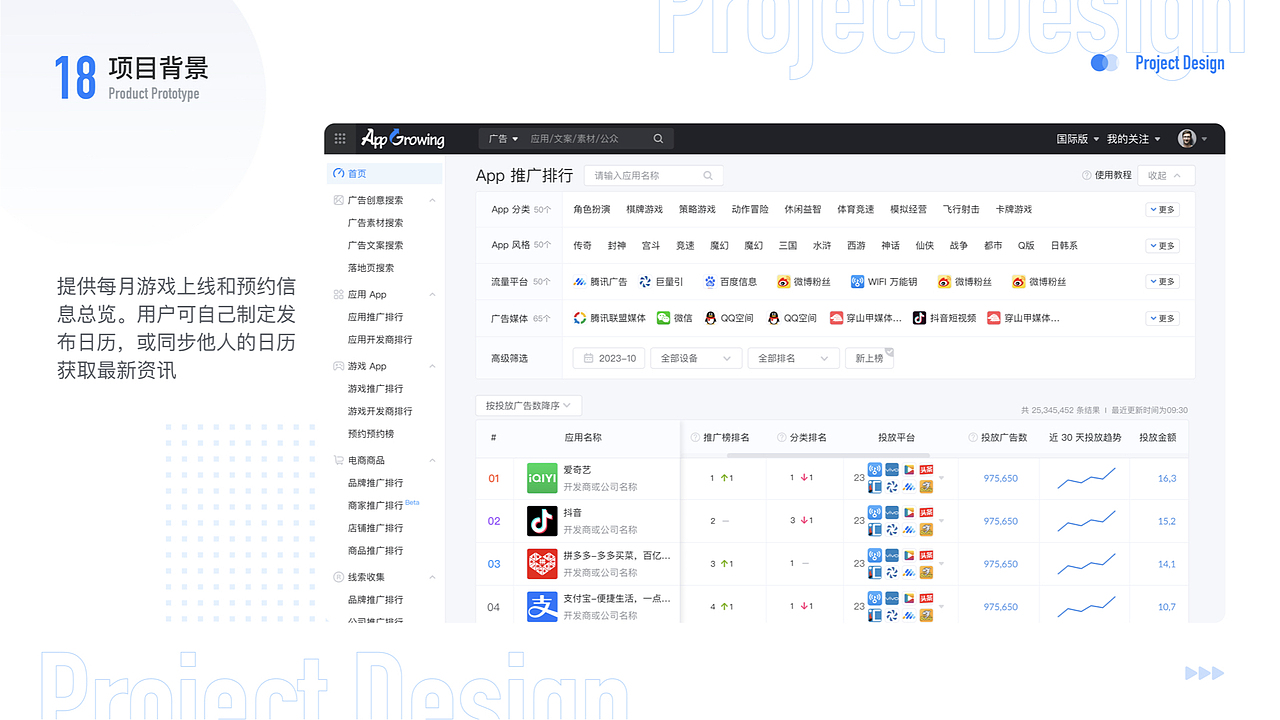Click help icon beside 推广榜排名 header
The height and width of the screenshot is (720, 1280).
pyautogui.click(x=695, y=438)
